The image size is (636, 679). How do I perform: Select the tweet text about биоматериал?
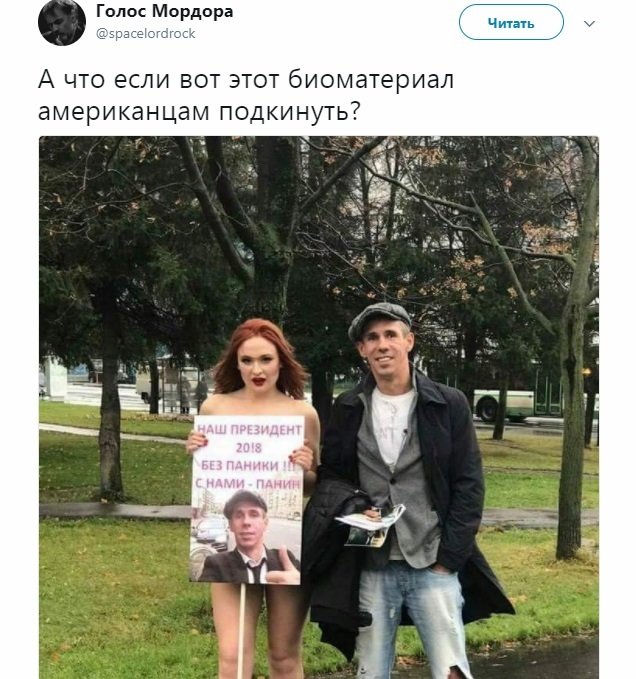[246, 95]
